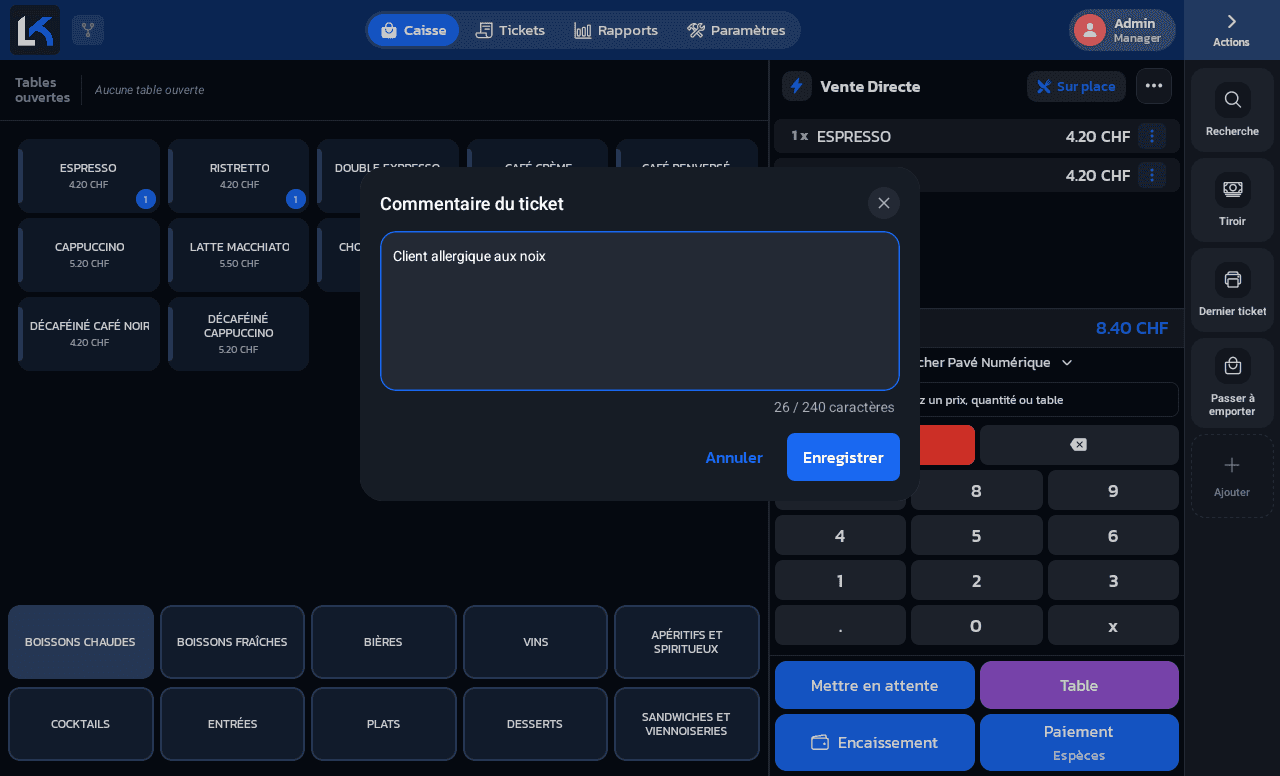Switch with Passer à emporter icon

point(1232,366)
